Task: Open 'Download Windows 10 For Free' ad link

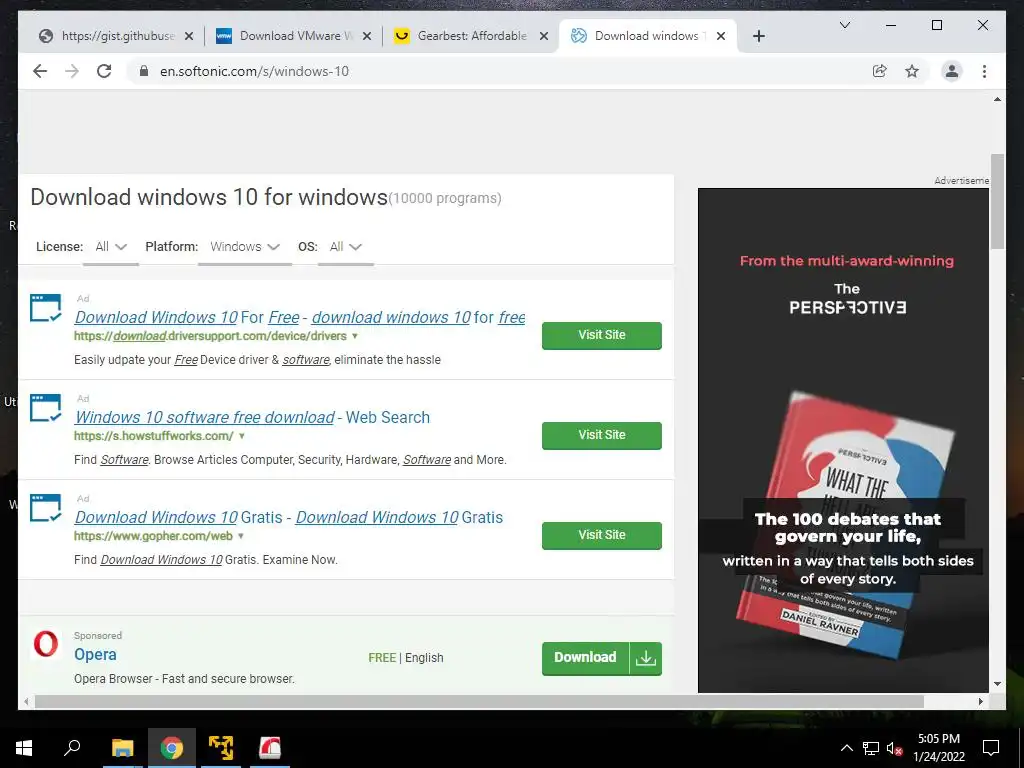Action: [300, 317]
